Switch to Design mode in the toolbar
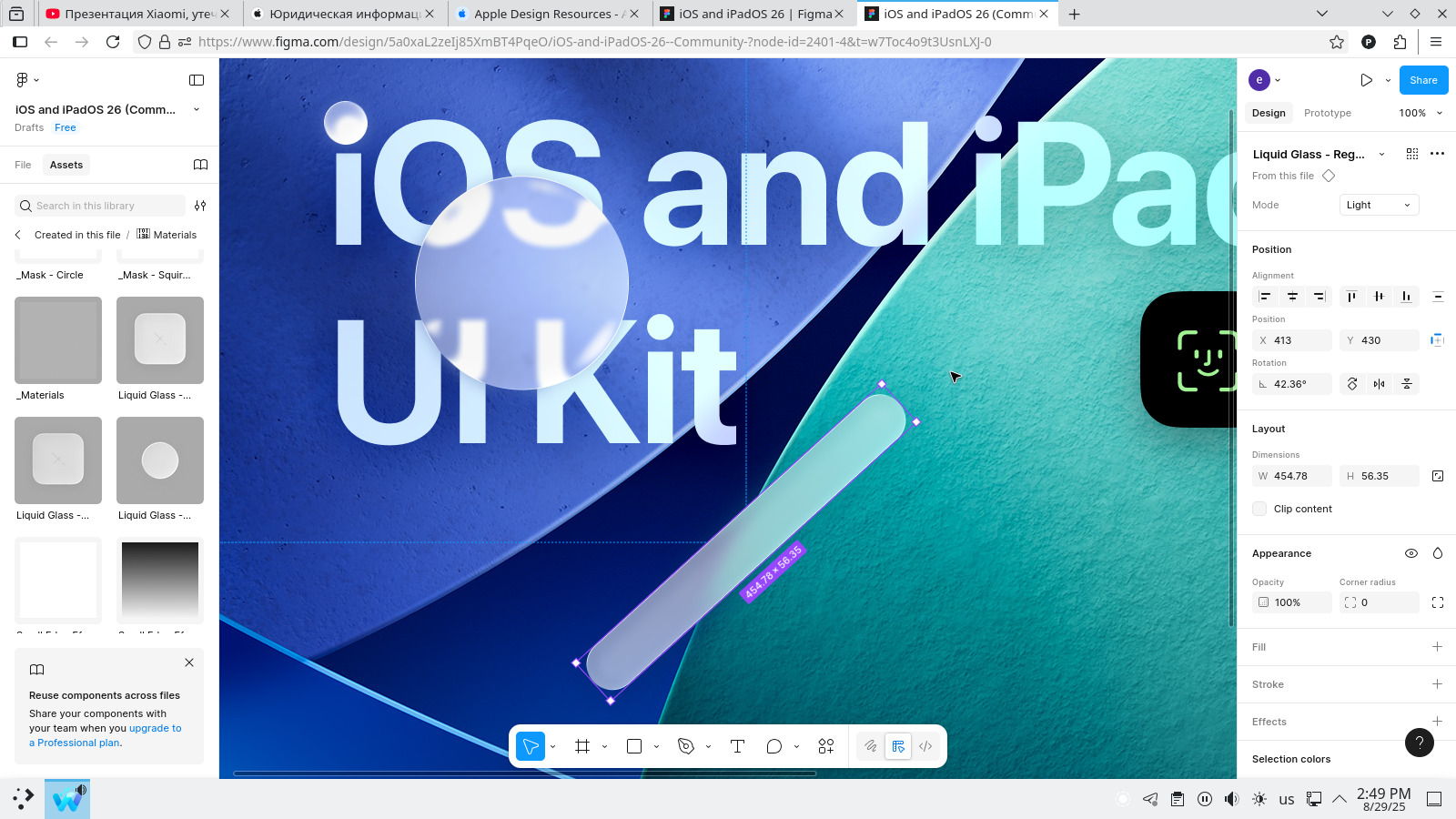The width and height of the screenshot is (1456, 819). 898,746
